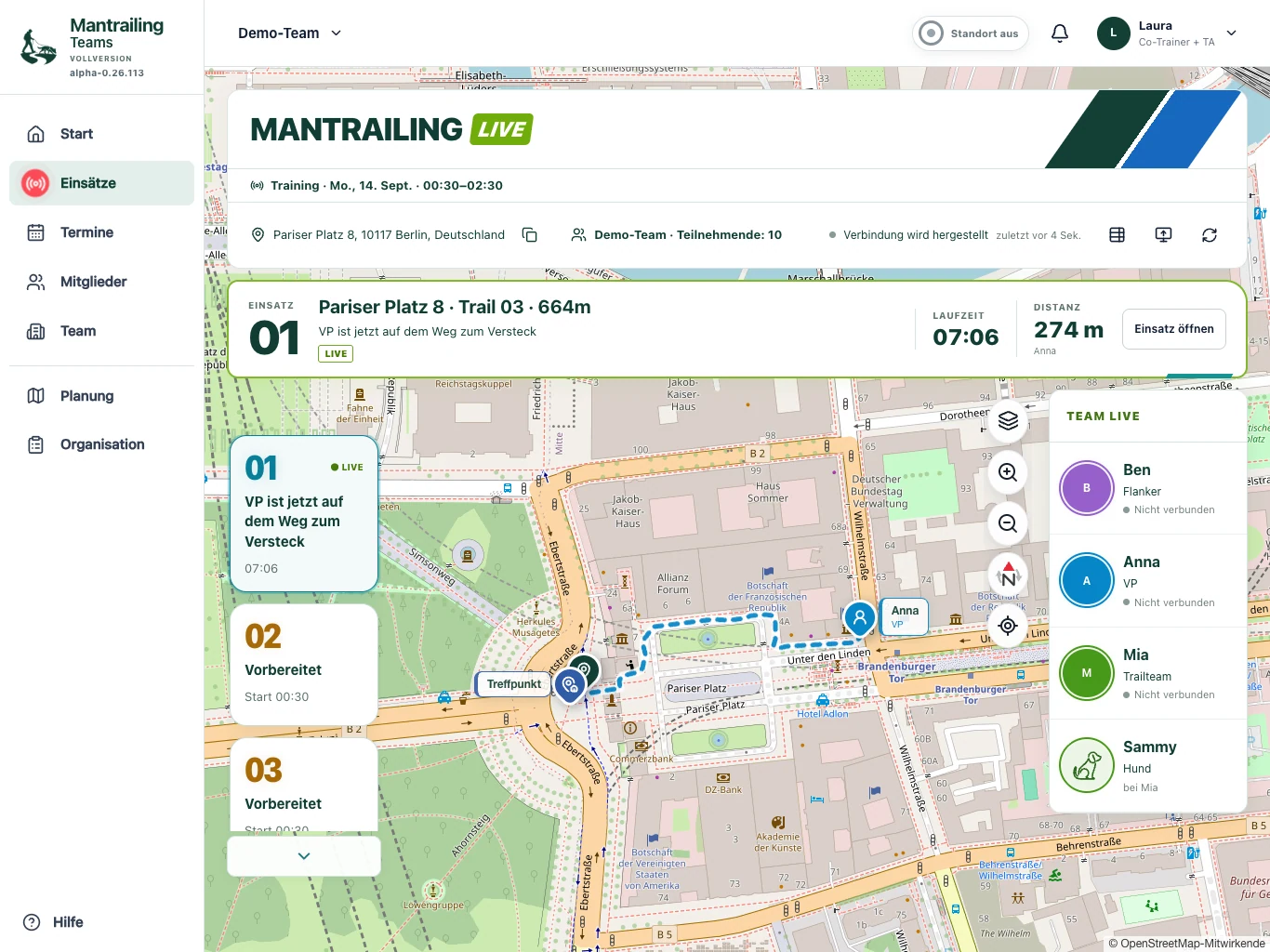The width and height of the screenshot is (1270, 952).
Task: Zoom out on the map
Action: (x=1008, y=523)
